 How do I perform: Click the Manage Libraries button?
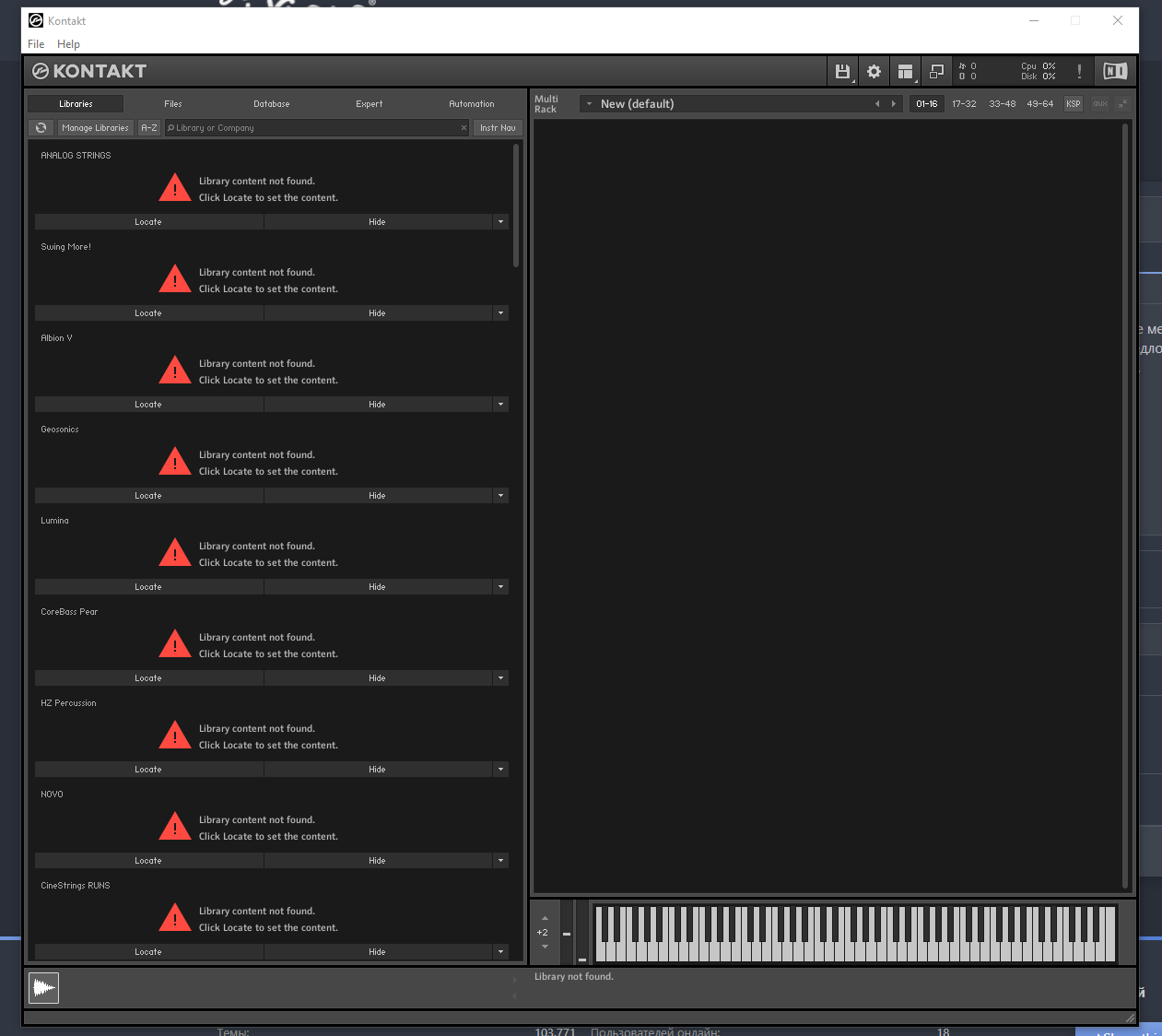[95, 128]
